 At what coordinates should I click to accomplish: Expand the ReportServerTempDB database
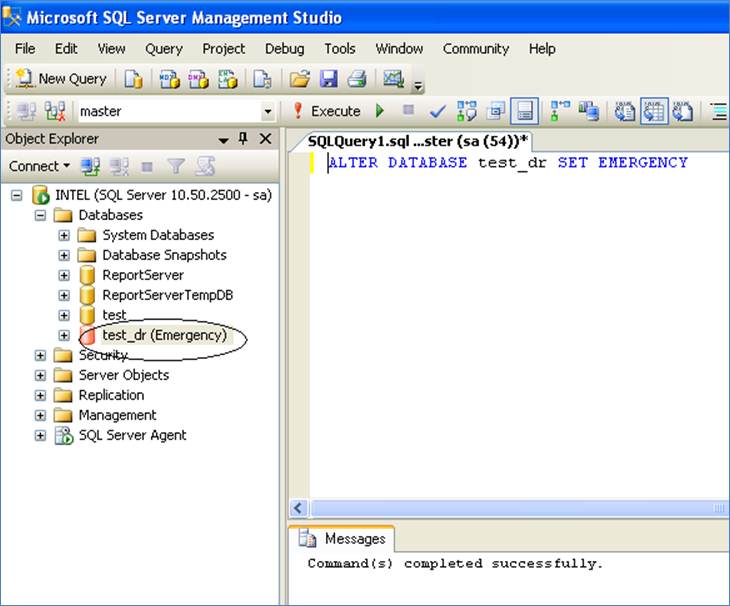click(x=64, y=295)
